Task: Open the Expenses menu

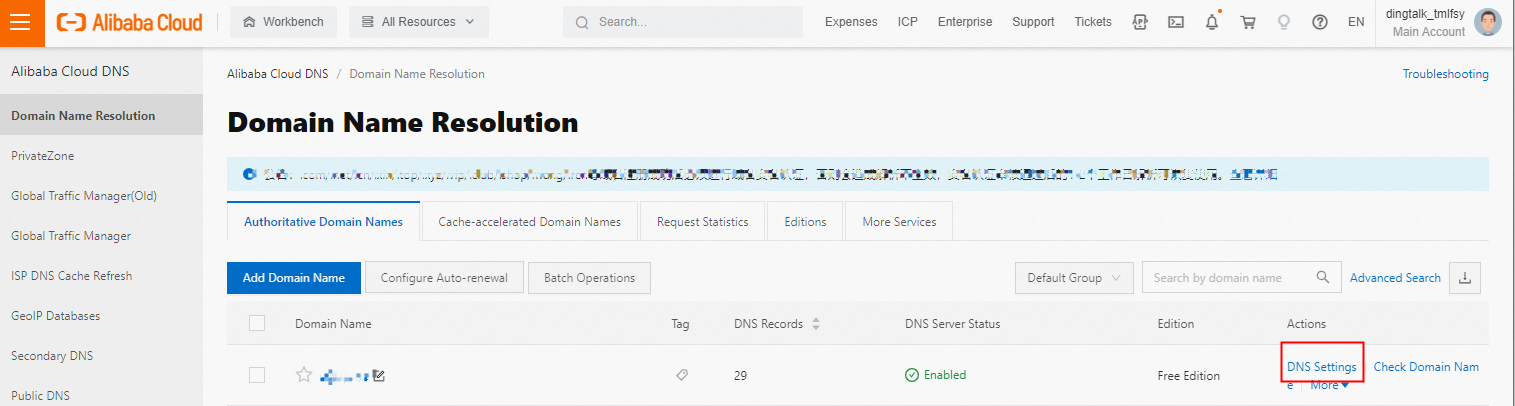Action: click(x=851, y=22)
